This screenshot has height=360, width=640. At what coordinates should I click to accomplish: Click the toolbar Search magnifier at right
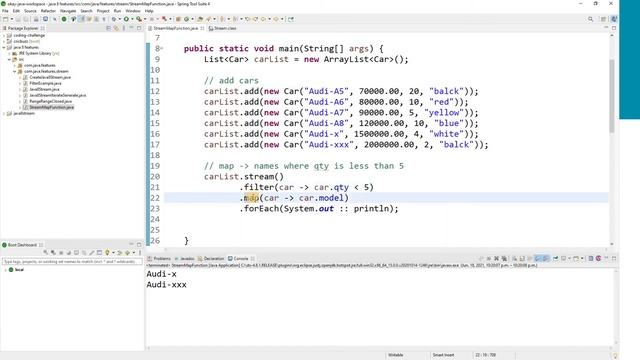[590, 19]
